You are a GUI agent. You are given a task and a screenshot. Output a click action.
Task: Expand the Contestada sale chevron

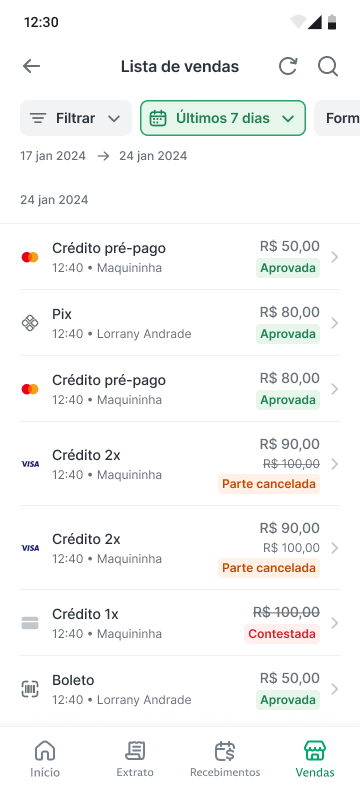click(x=334, y=624)
